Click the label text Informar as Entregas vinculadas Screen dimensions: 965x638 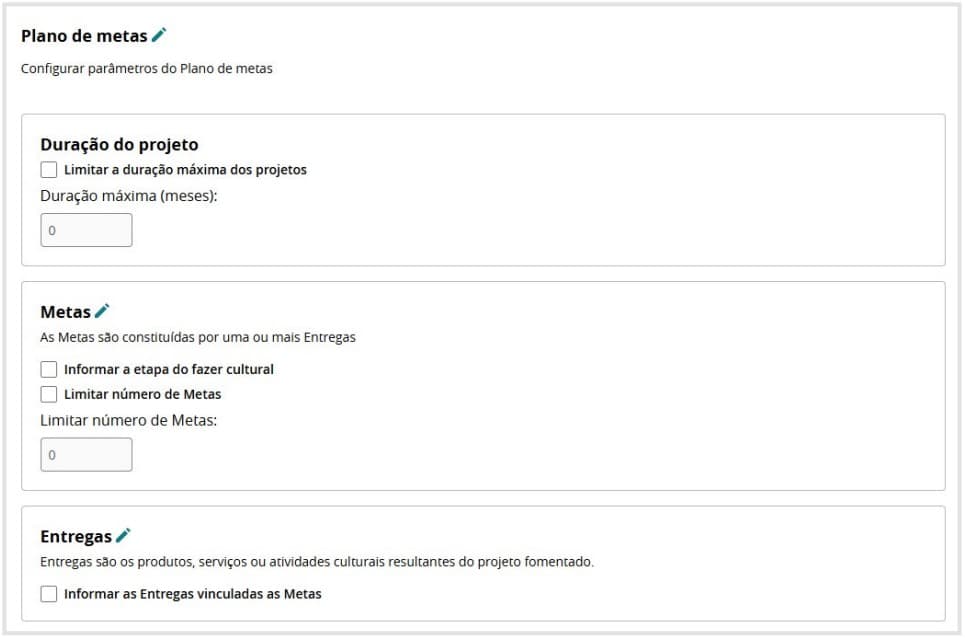click(x=192, y=594)
